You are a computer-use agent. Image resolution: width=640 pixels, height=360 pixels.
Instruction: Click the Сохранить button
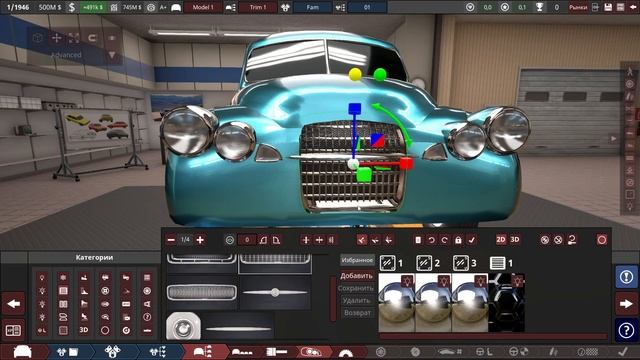356,288
